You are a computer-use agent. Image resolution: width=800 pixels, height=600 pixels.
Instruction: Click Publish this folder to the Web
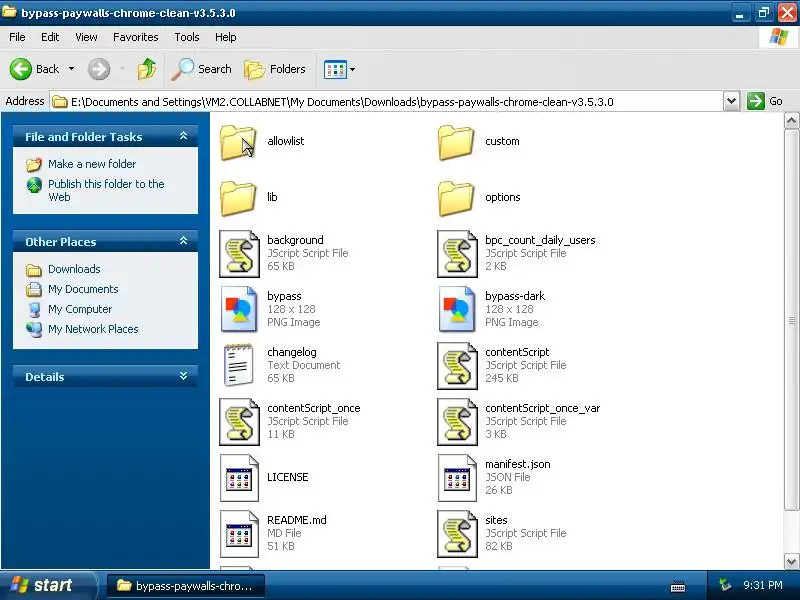tap(106, 190)
